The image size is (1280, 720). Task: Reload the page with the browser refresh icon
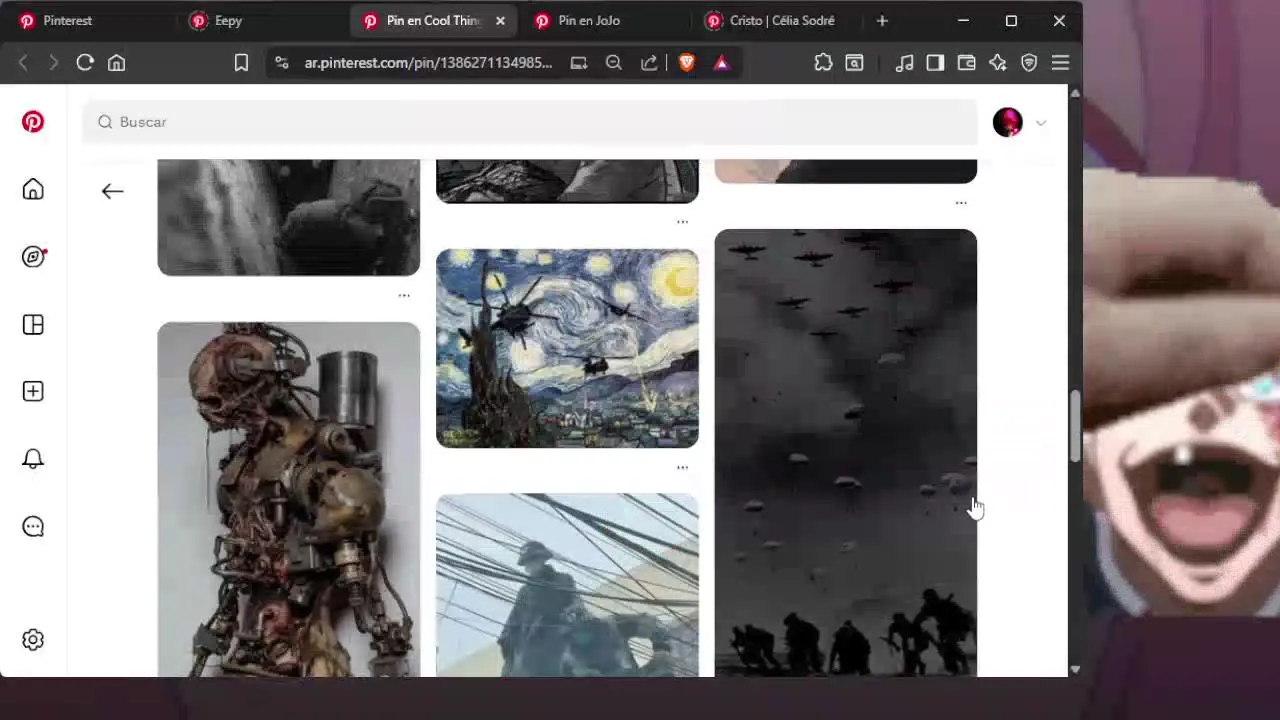[x=85, y=62]
